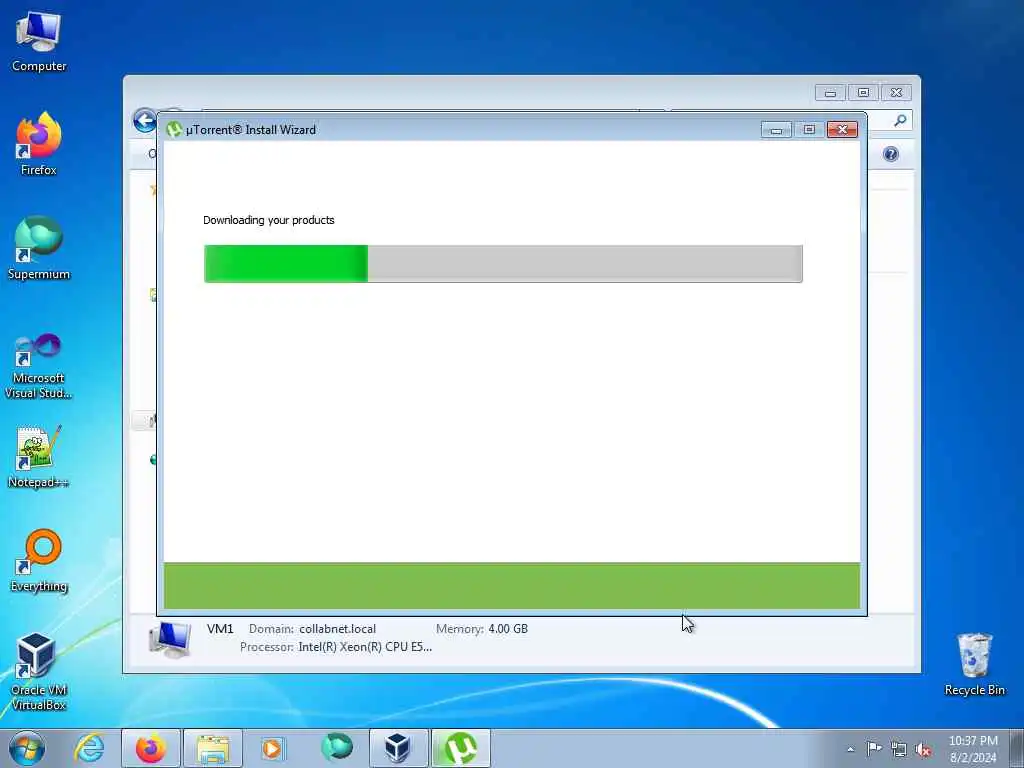Select the Notepad++ desktop shortcut
The image size is (1024, 768).
pos(39,456)
